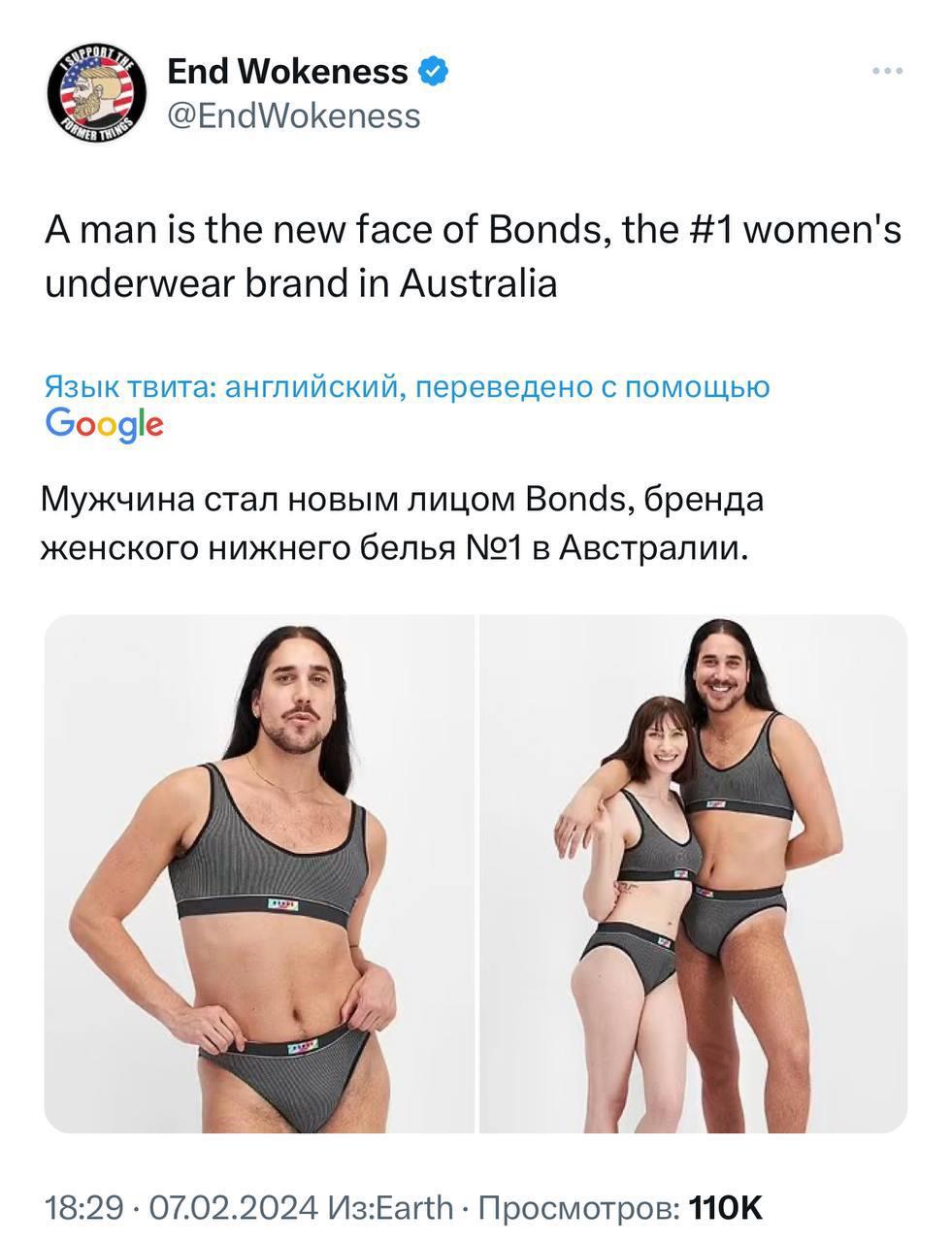Open the left tweet photo
This screenshot has height=1242, width=952.
259,873
